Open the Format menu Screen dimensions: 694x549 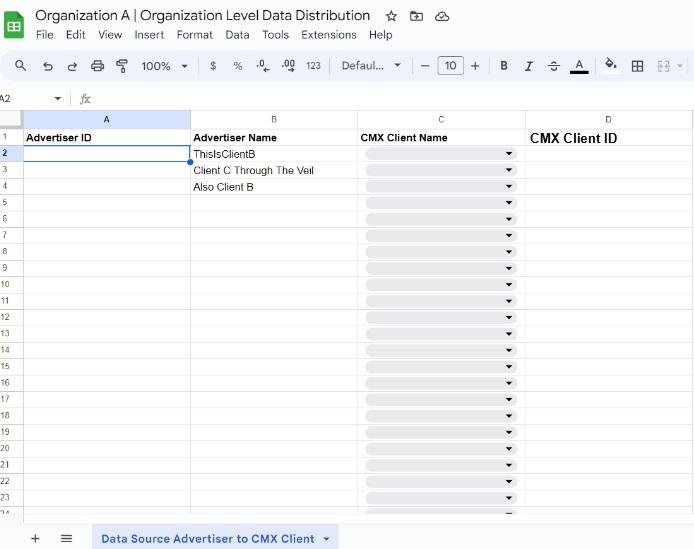[x=194, y=35]
